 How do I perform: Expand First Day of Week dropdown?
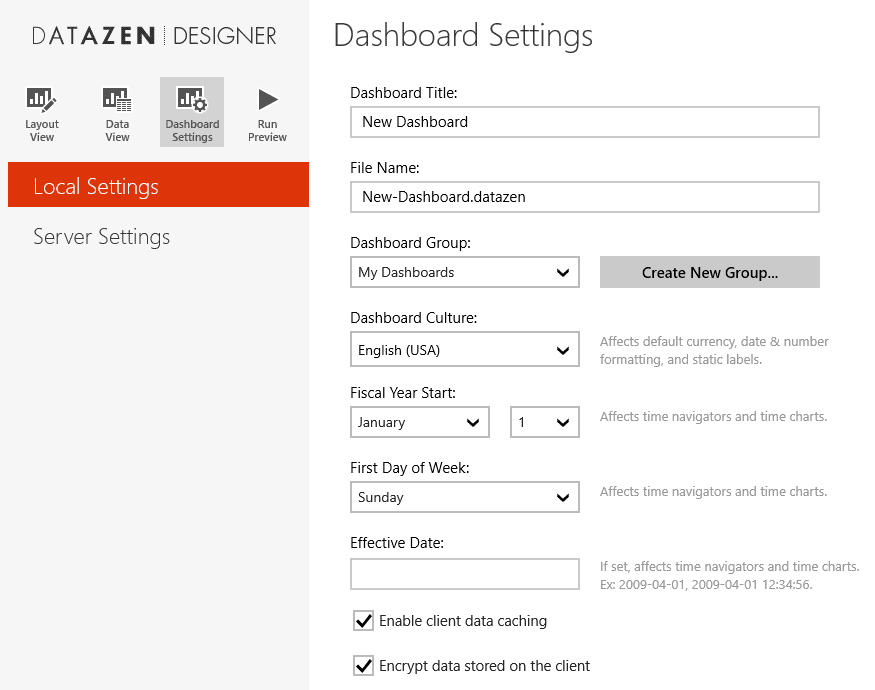click(x=465, y=497)
